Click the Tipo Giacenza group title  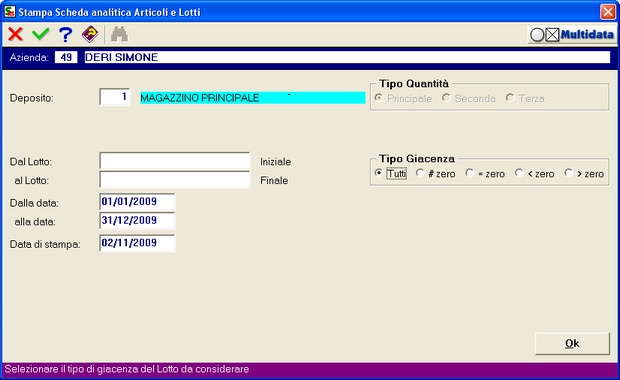pyautogui.click(x=417, y=159)
